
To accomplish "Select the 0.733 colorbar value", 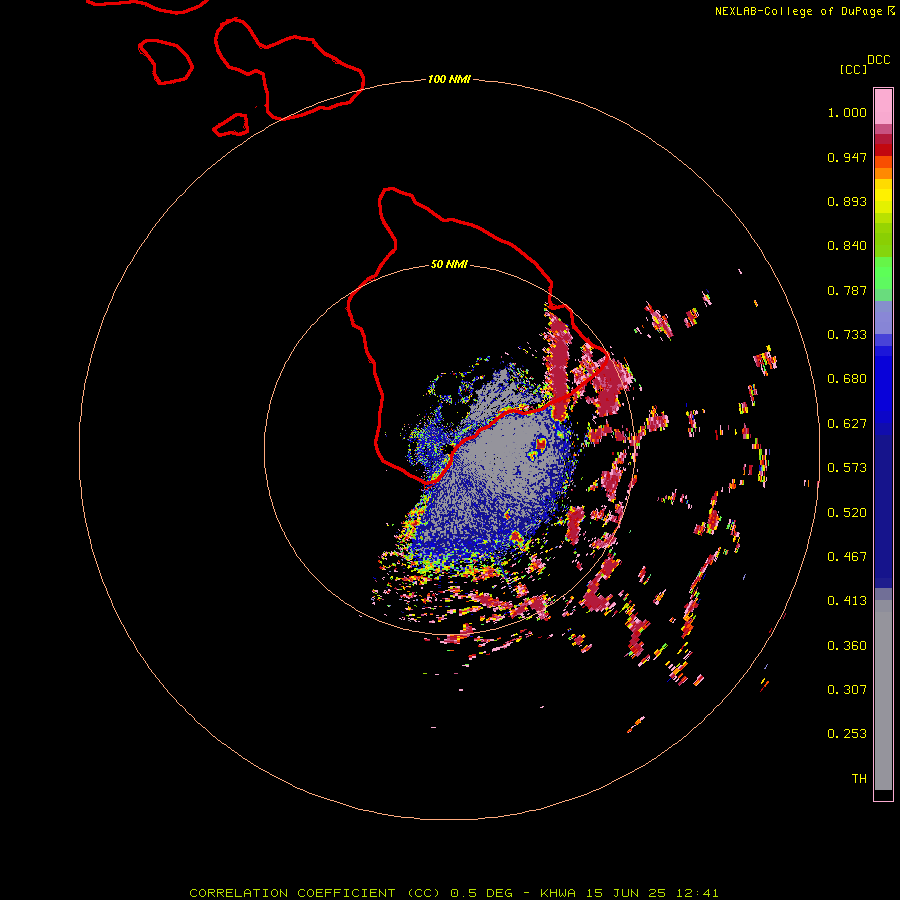I will [847, 335].
